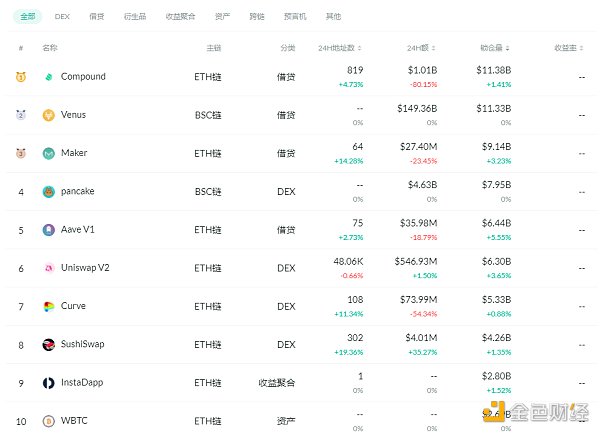Click the 分类 column header

pos(287,48)
